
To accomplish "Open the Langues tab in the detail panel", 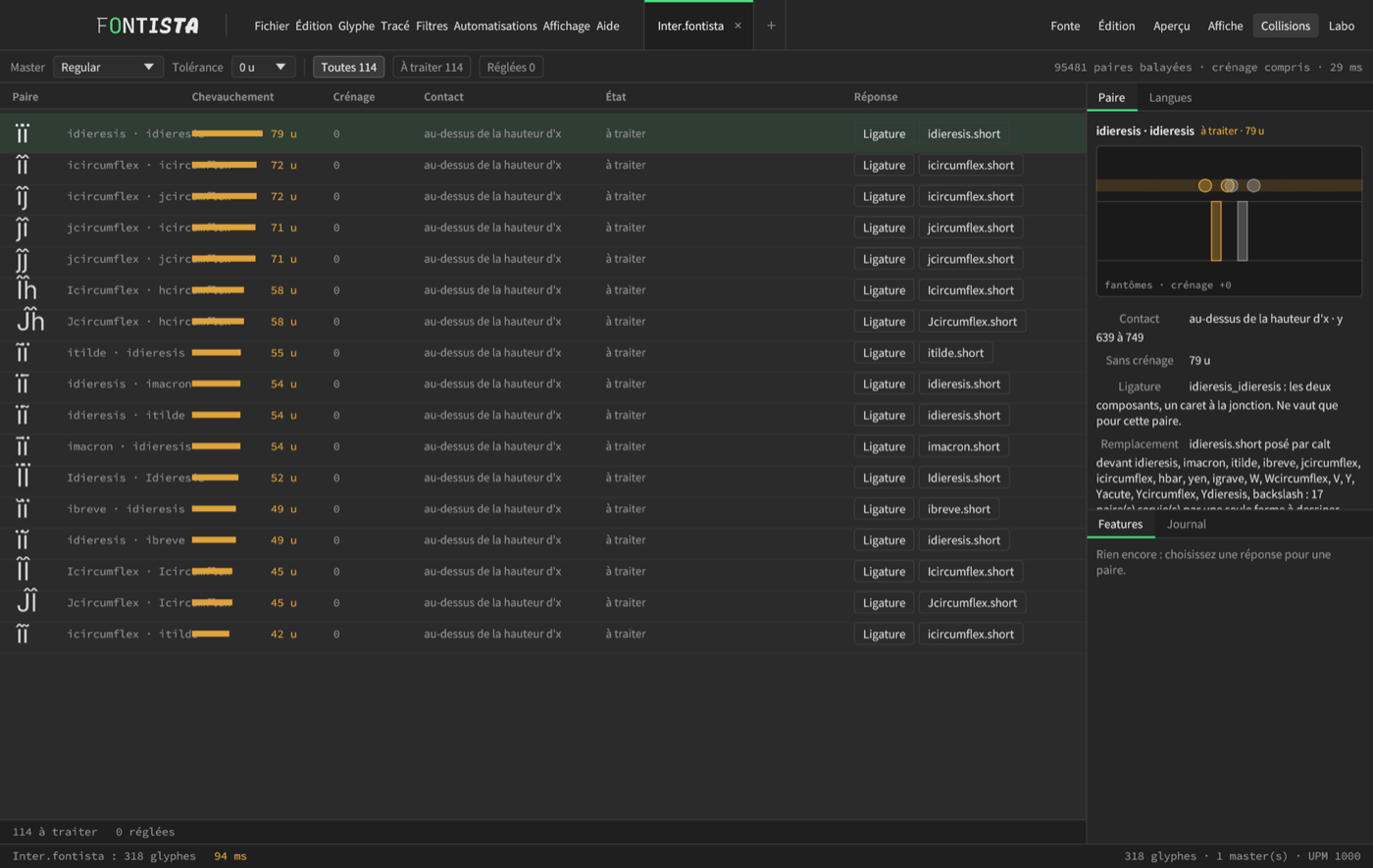I will point(1170,97).
